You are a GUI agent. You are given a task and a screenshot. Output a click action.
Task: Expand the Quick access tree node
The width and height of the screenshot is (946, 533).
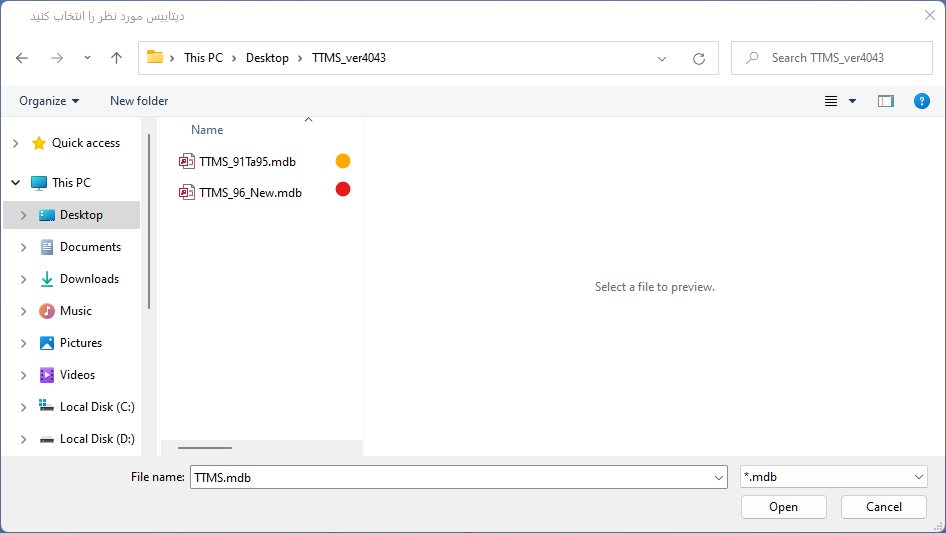tap(15, 143)
